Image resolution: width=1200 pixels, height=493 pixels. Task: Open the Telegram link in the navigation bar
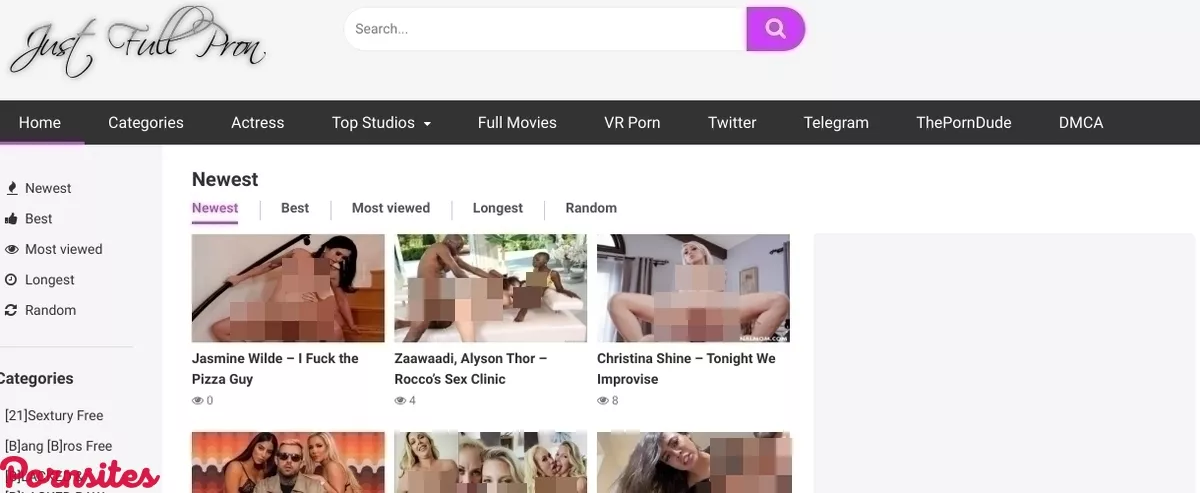[836, 123]
